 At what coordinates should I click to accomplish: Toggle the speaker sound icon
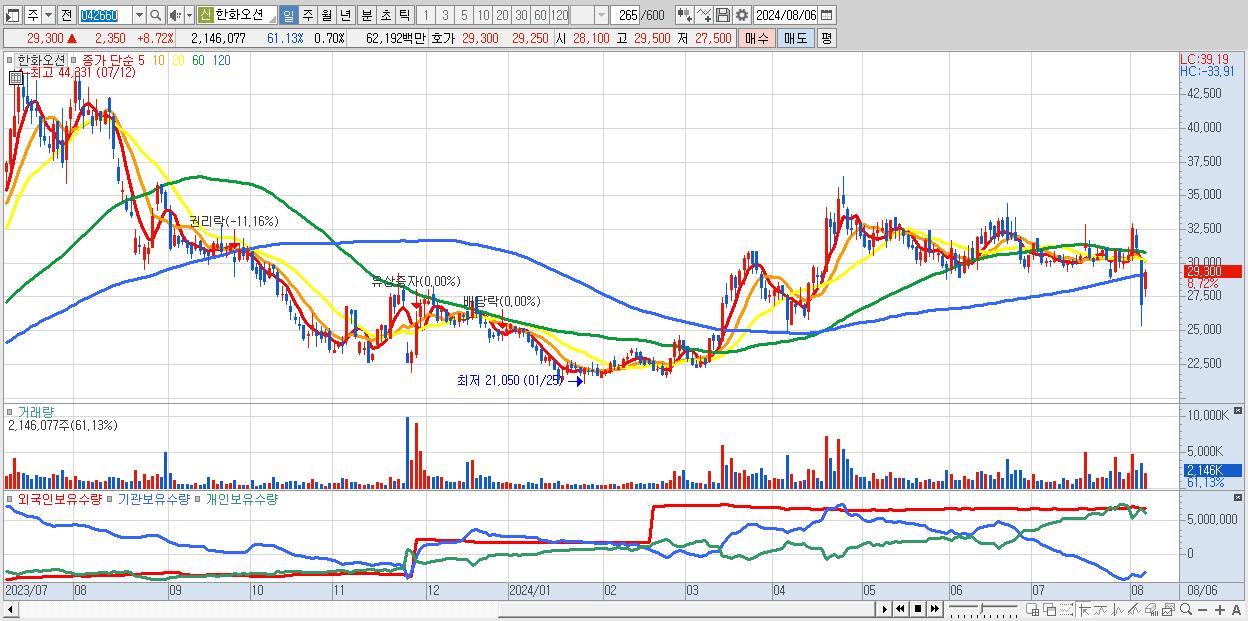[175, 15]
